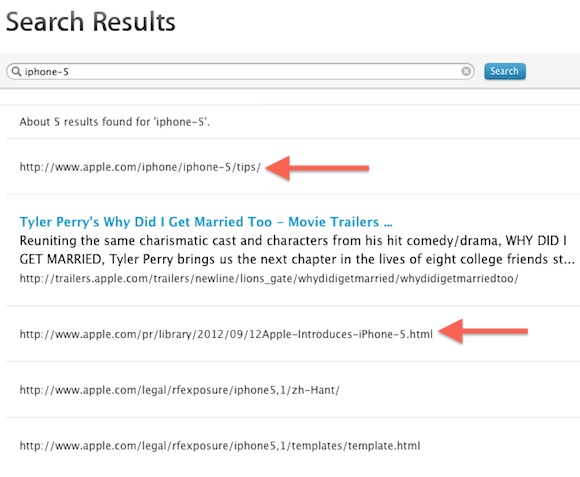Clear the search field with the X icon
580x477 pixels.
pos(466,71)
